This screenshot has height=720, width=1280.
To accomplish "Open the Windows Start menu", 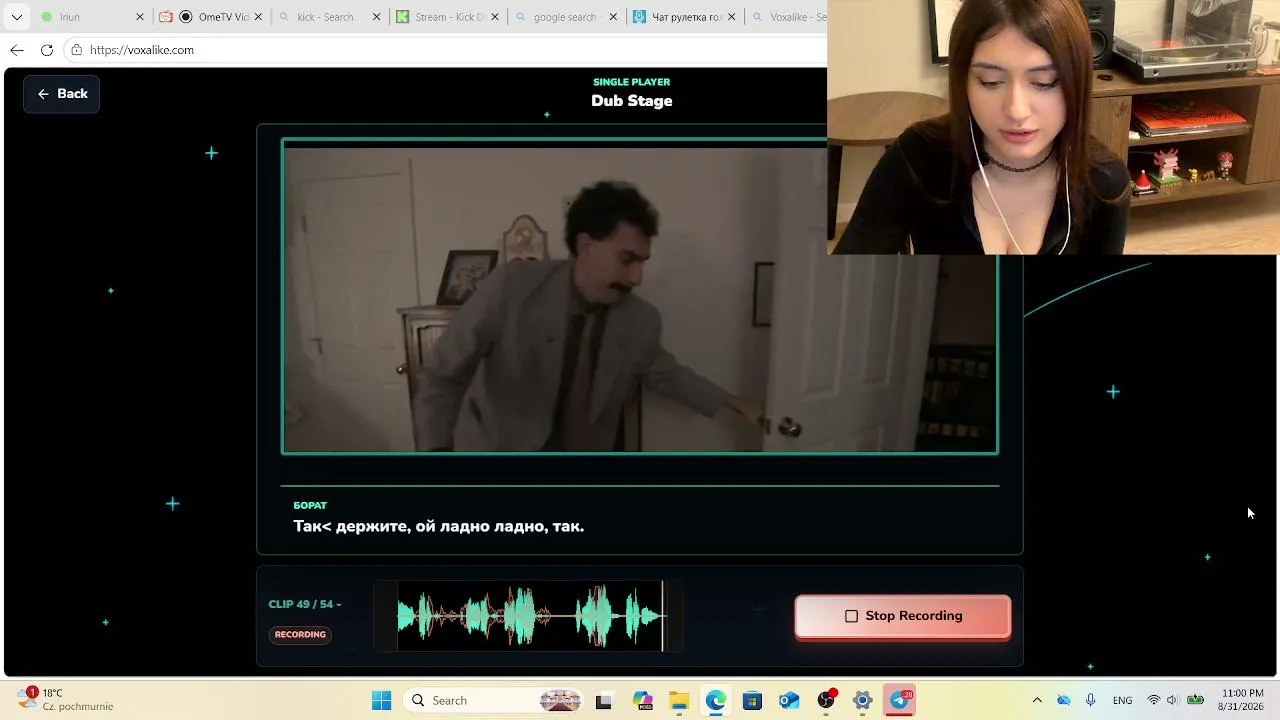I will (382, 701).
